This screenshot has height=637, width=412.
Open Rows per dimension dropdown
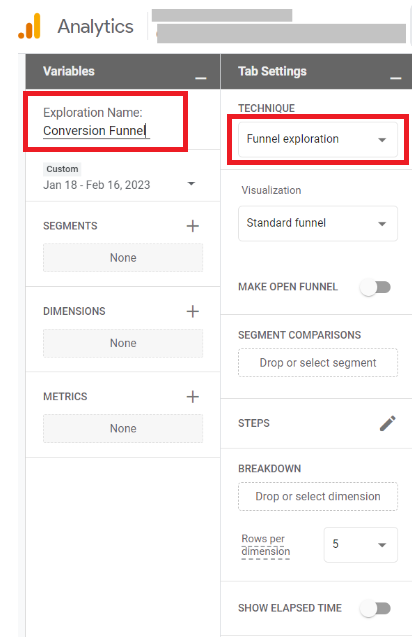(x=361, y=544)
